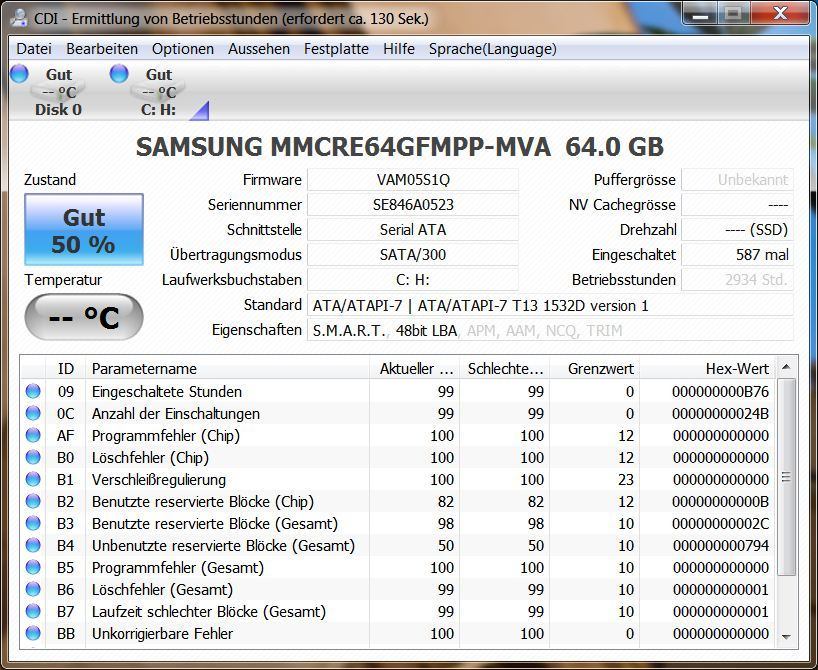
Task: Click the -- °C temperature indicator
Action: (84, 317)
